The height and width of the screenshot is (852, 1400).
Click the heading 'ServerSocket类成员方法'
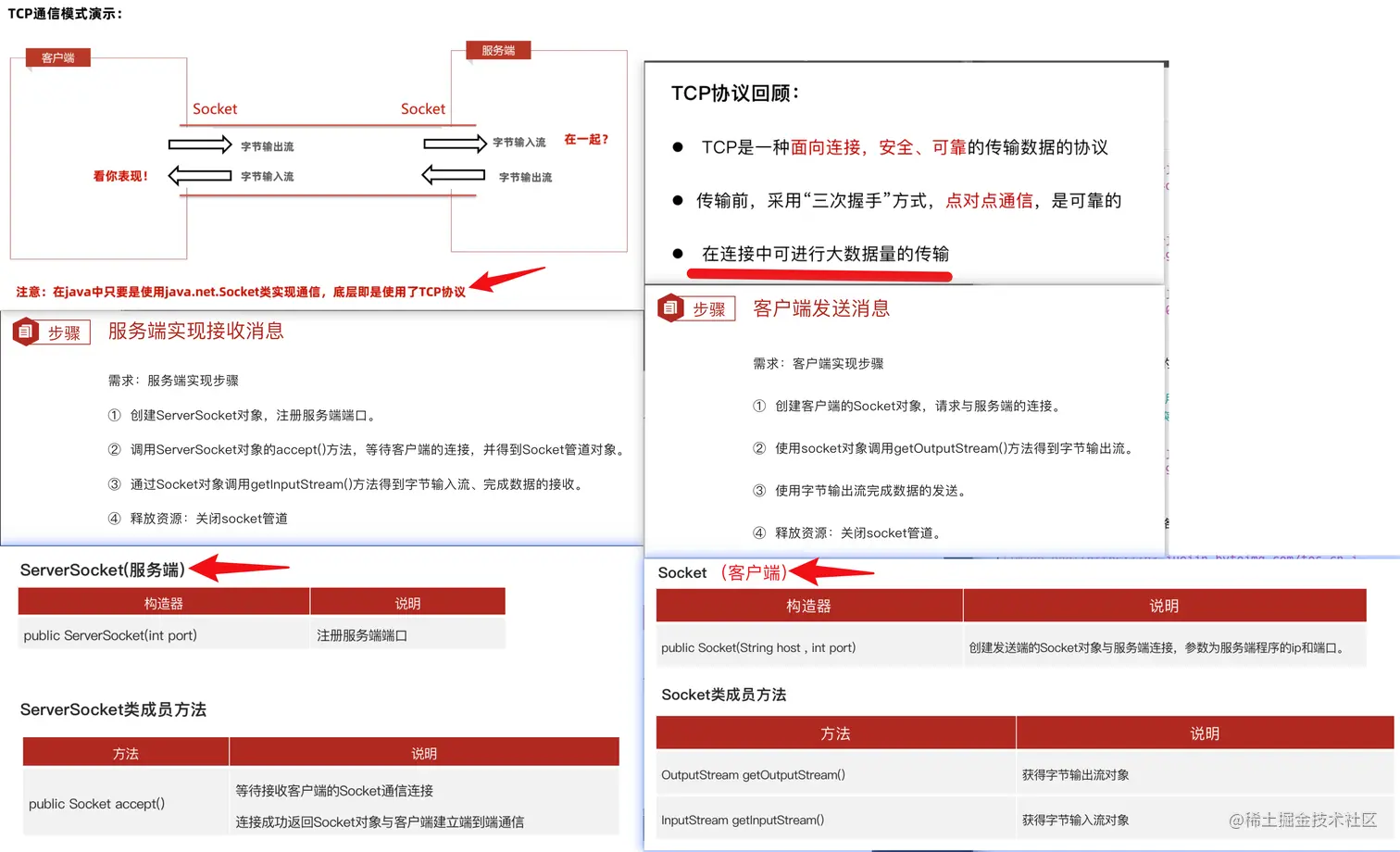113,709
